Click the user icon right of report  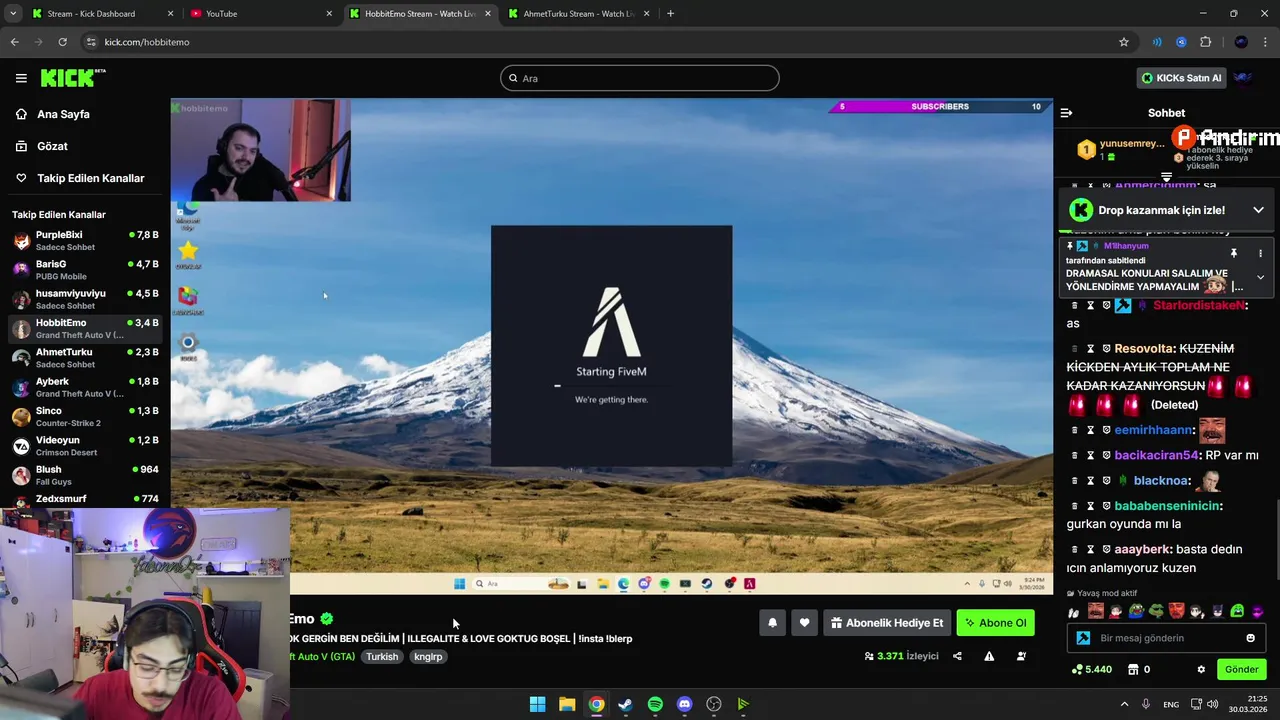[x=1021, y=656]
